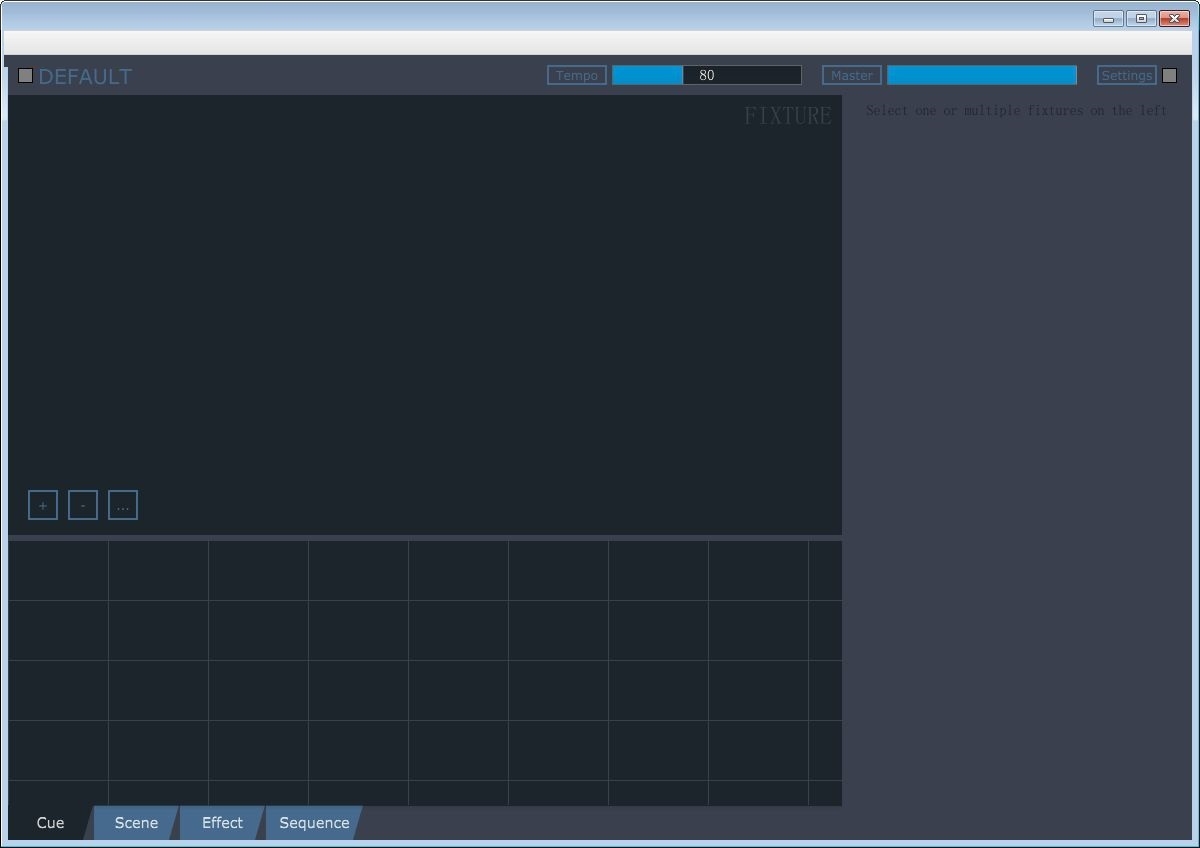Click the Master button

pos(852,75)
